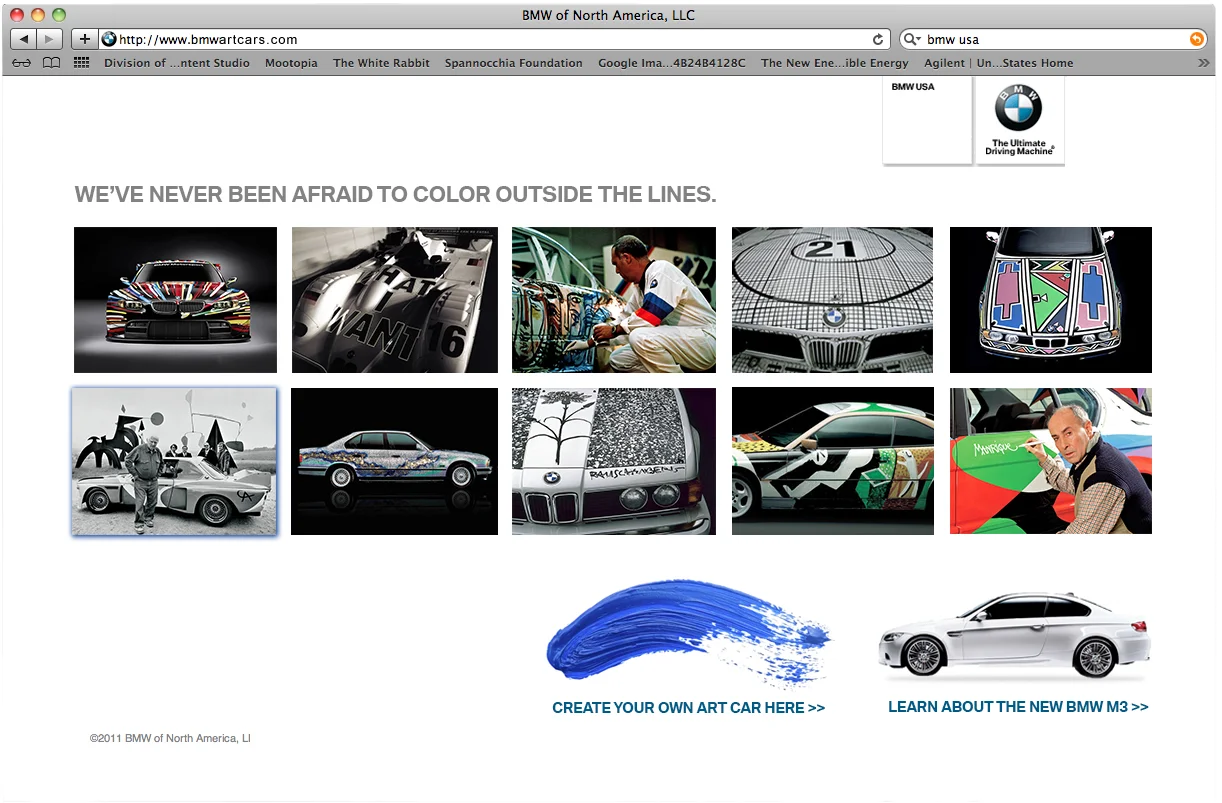Open thumbnail of painter in white BMW suit
Image resolution: width=1222 pixels, height=803 pixels.
click(x=614, y=300)
